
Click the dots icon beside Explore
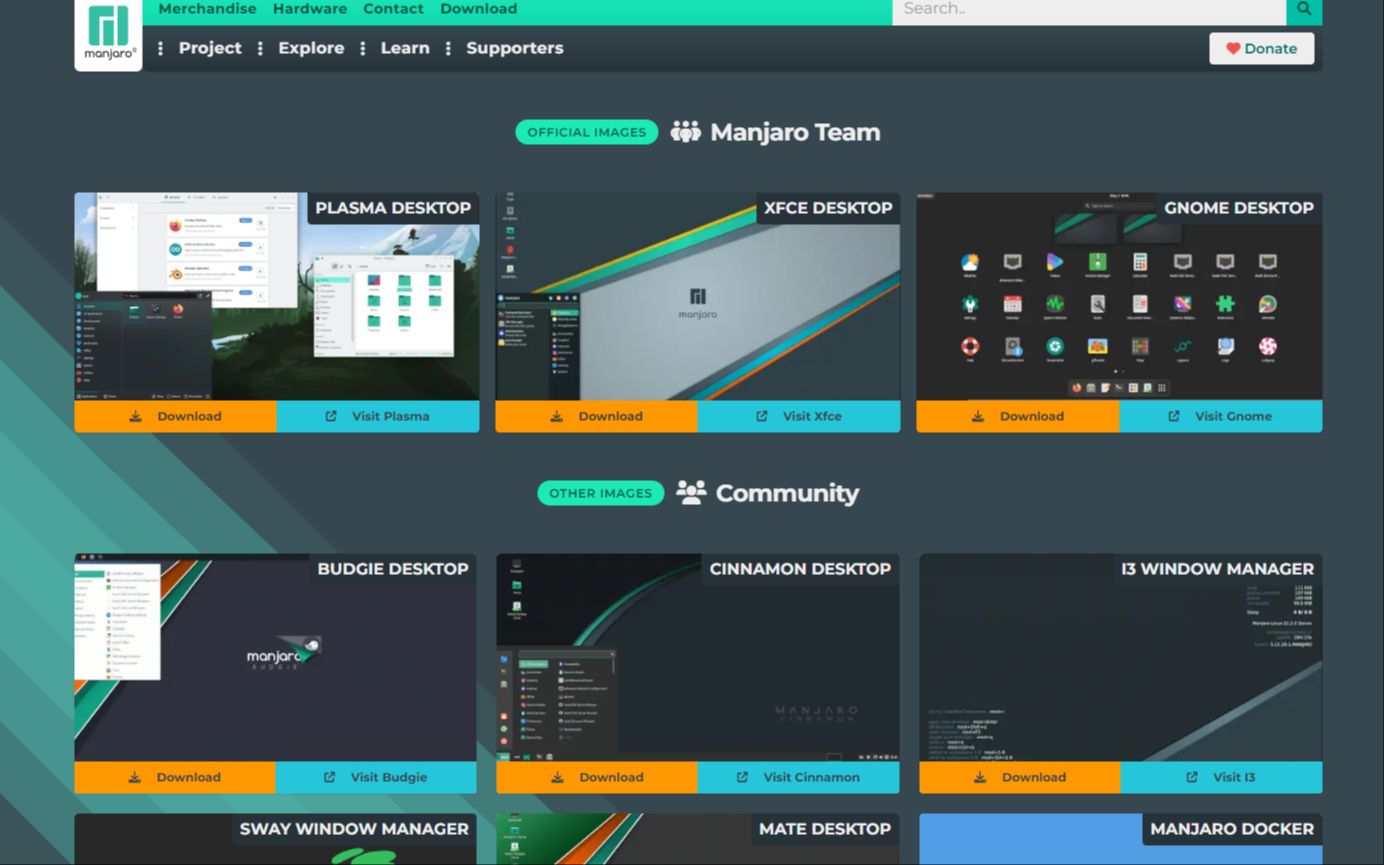pos(260,48)
